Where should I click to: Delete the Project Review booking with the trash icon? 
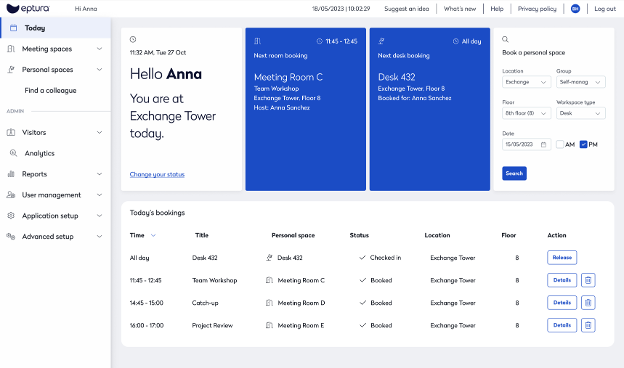pyautogui.click(x=588, y=325)
